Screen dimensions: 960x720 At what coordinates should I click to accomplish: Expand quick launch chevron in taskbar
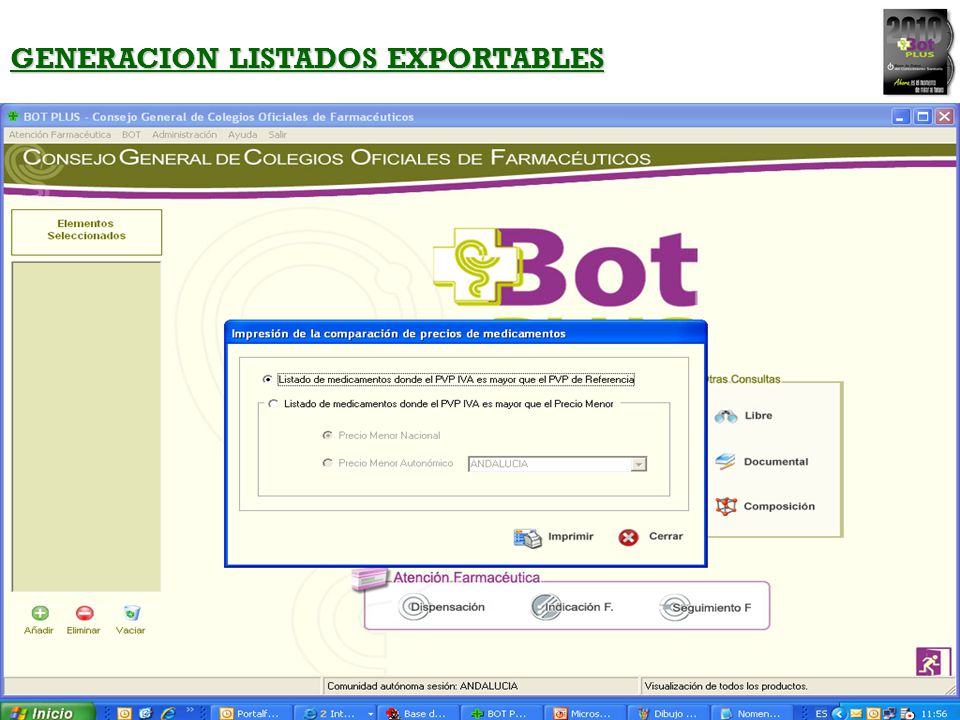190,711
